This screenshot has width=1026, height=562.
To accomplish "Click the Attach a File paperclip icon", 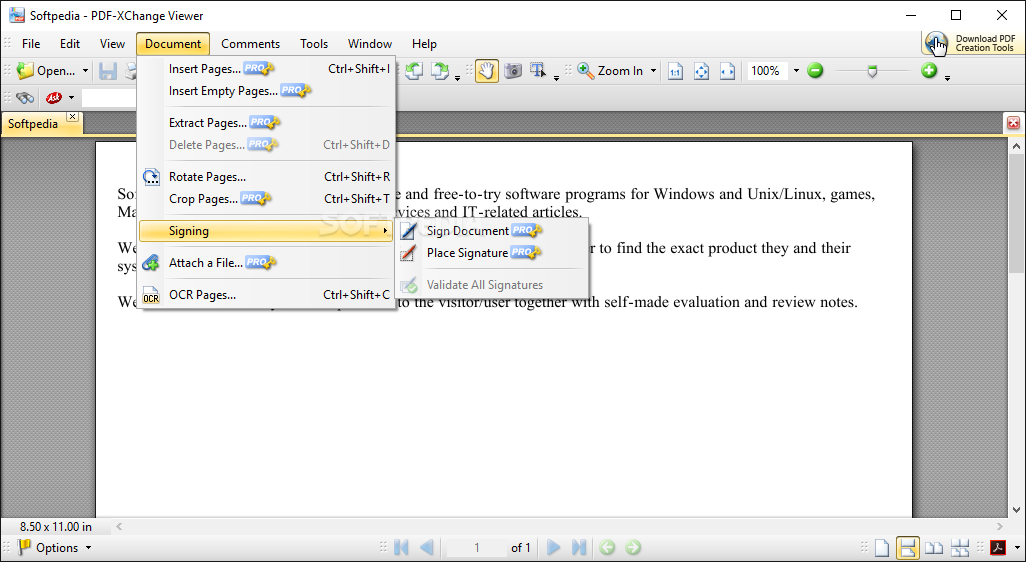I will pos(151,263).
